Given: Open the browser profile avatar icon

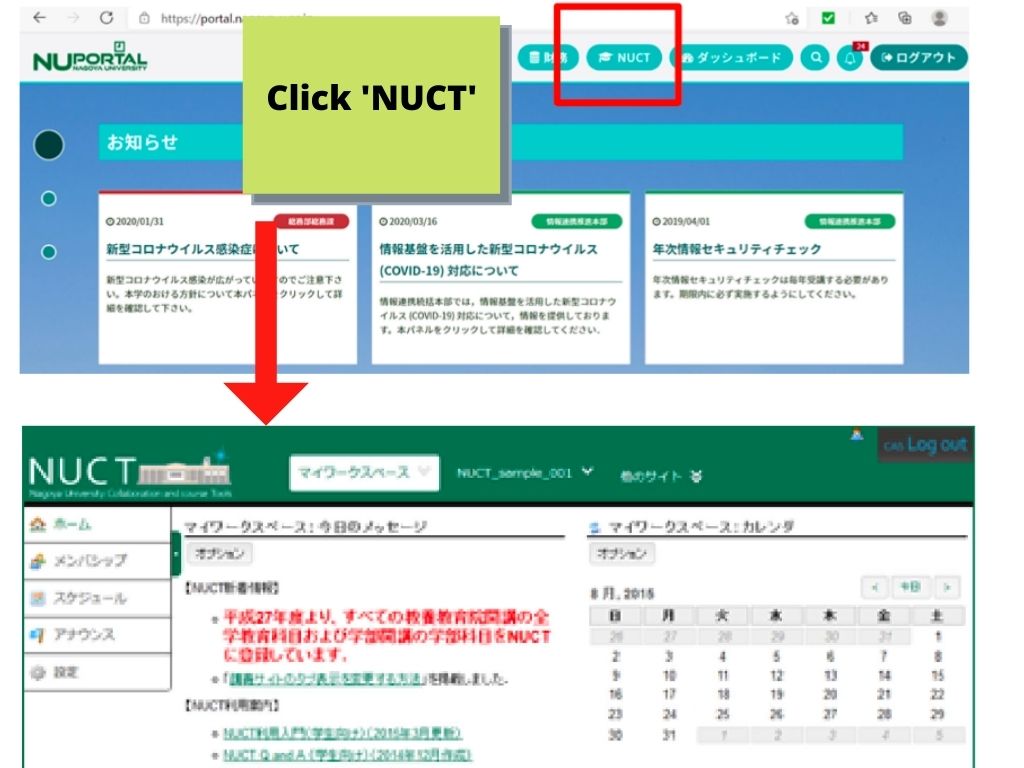Looking at the screenshot, I should point(940,18).
